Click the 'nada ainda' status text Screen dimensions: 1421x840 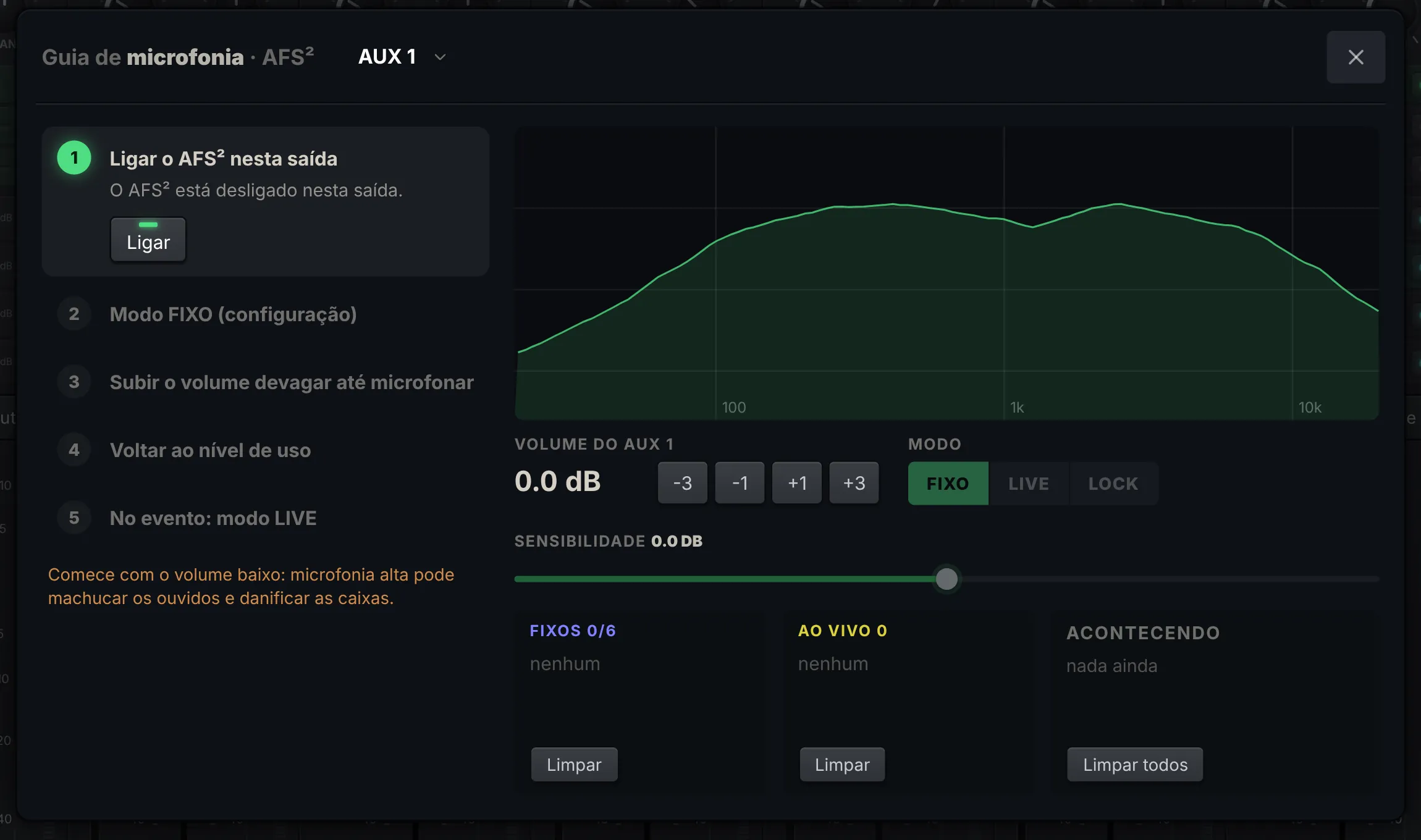coord(1112,665)
